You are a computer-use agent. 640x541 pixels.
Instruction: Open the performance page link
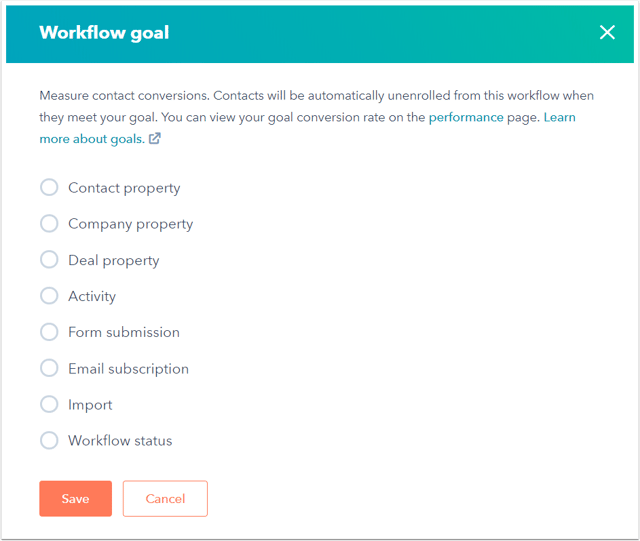click(x=466, y=118)
